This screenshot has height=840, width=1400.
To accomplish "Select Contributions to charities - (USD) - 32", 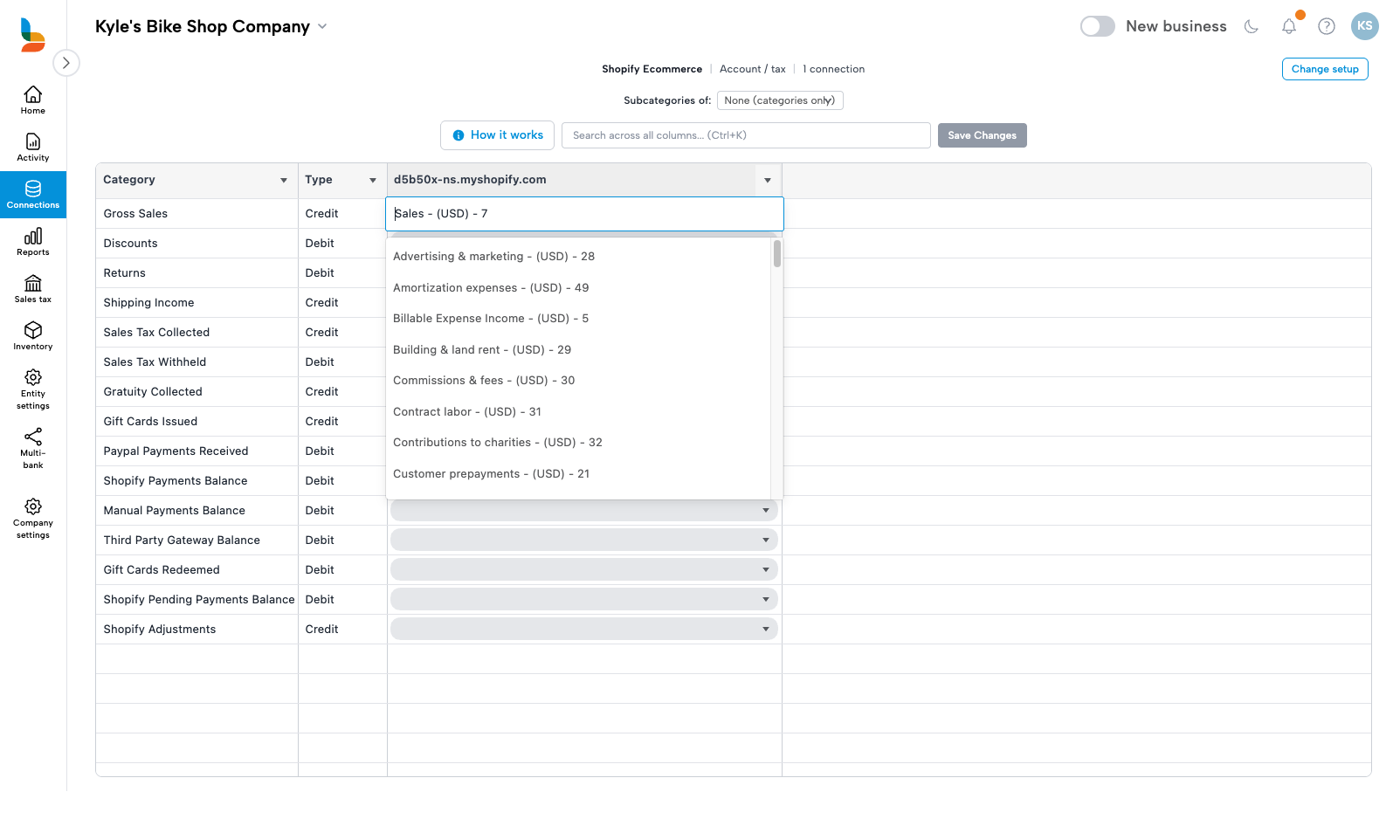I will point(578,443).
